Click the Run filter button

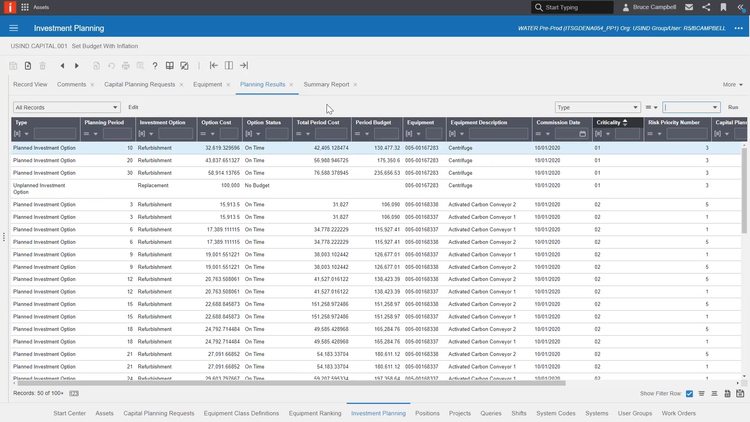pos(733,107)
